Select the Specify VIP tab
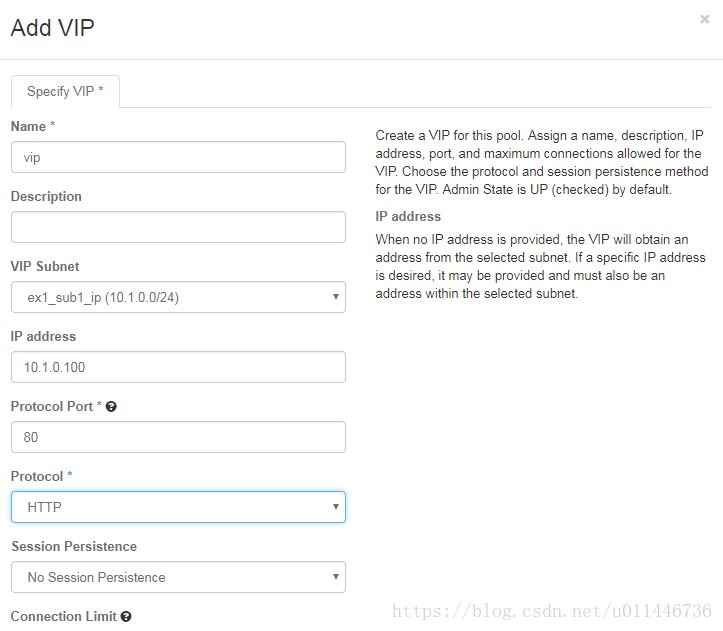This screenshot has width=723, height=631. pos(65,91)
